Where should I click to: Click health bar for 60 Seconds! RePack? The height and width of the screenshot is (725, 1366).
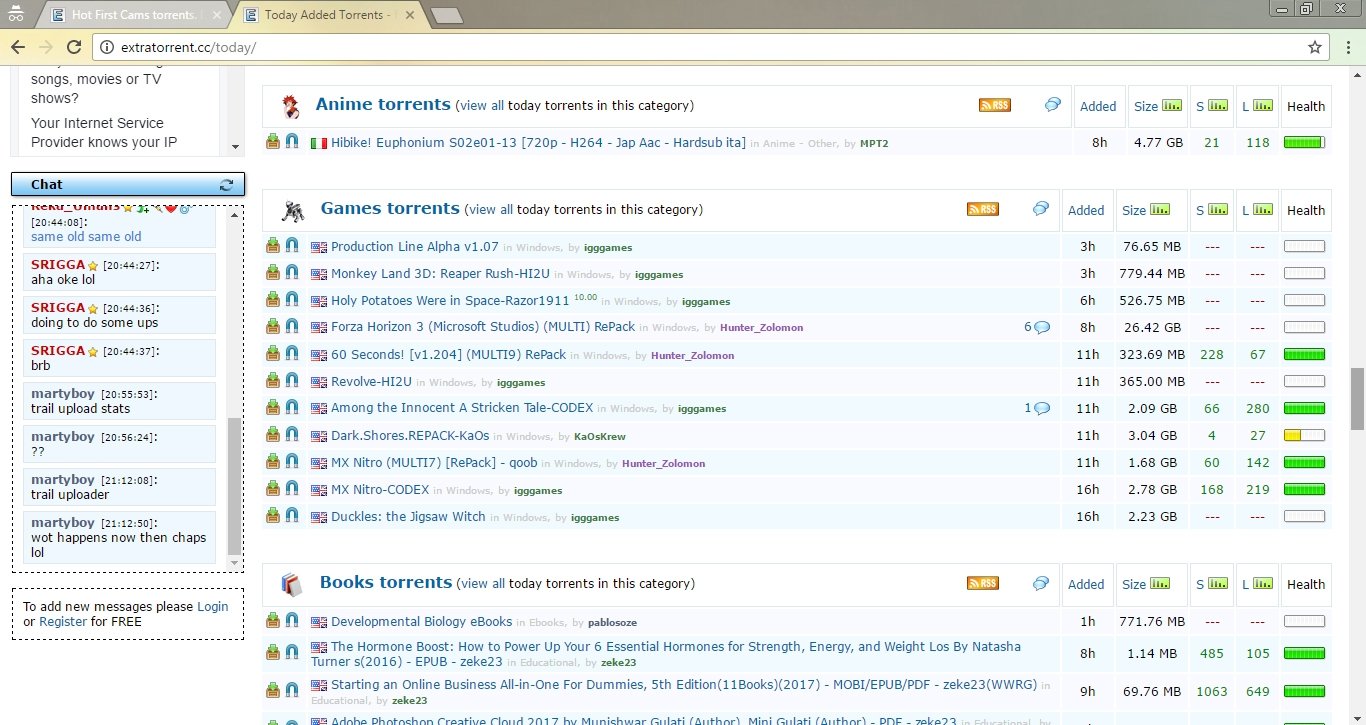point(1304,354)
